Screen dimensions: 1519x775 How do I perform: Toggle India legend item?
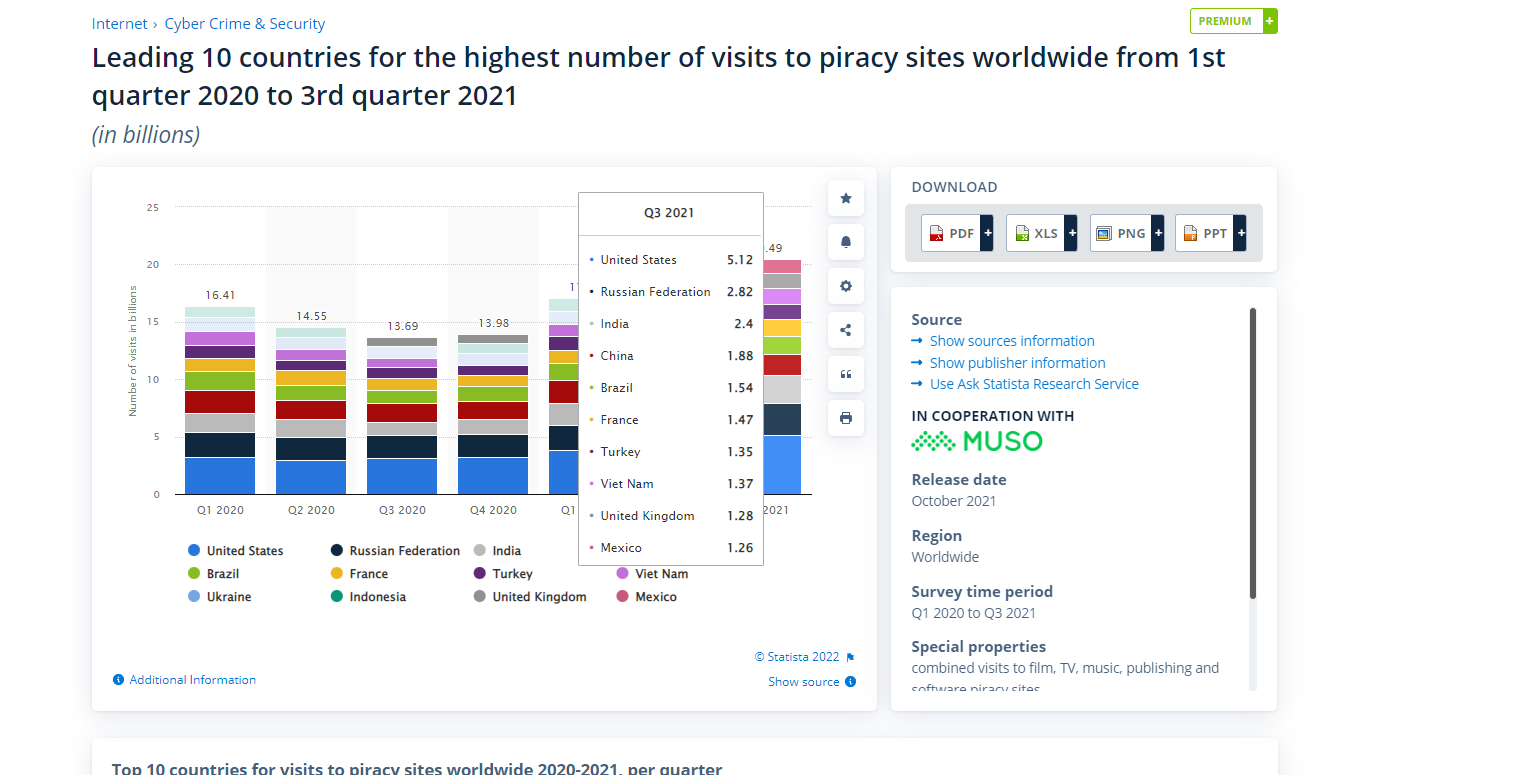click(497, 551)
